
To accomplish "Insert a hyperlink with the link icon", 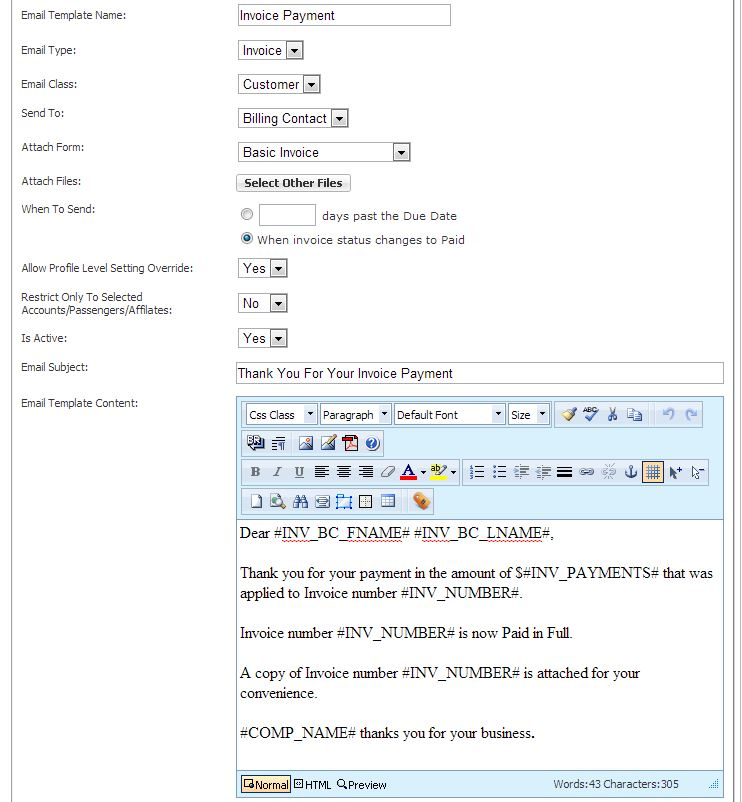I will click(x=587, y=472).
